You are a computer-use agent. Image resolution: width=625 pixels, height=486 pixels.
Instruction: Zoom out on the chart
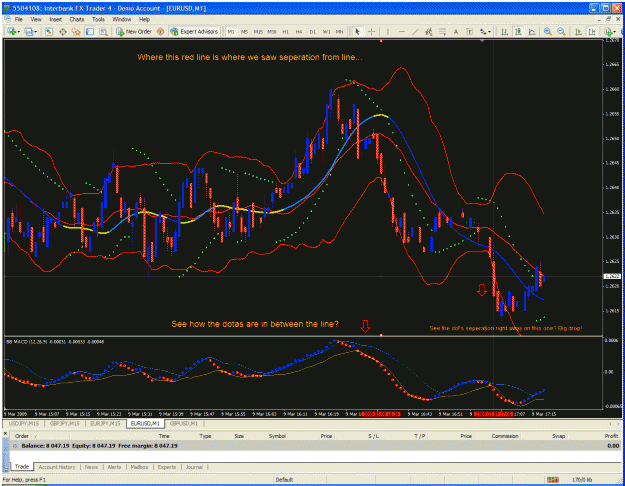pos(561,31)
